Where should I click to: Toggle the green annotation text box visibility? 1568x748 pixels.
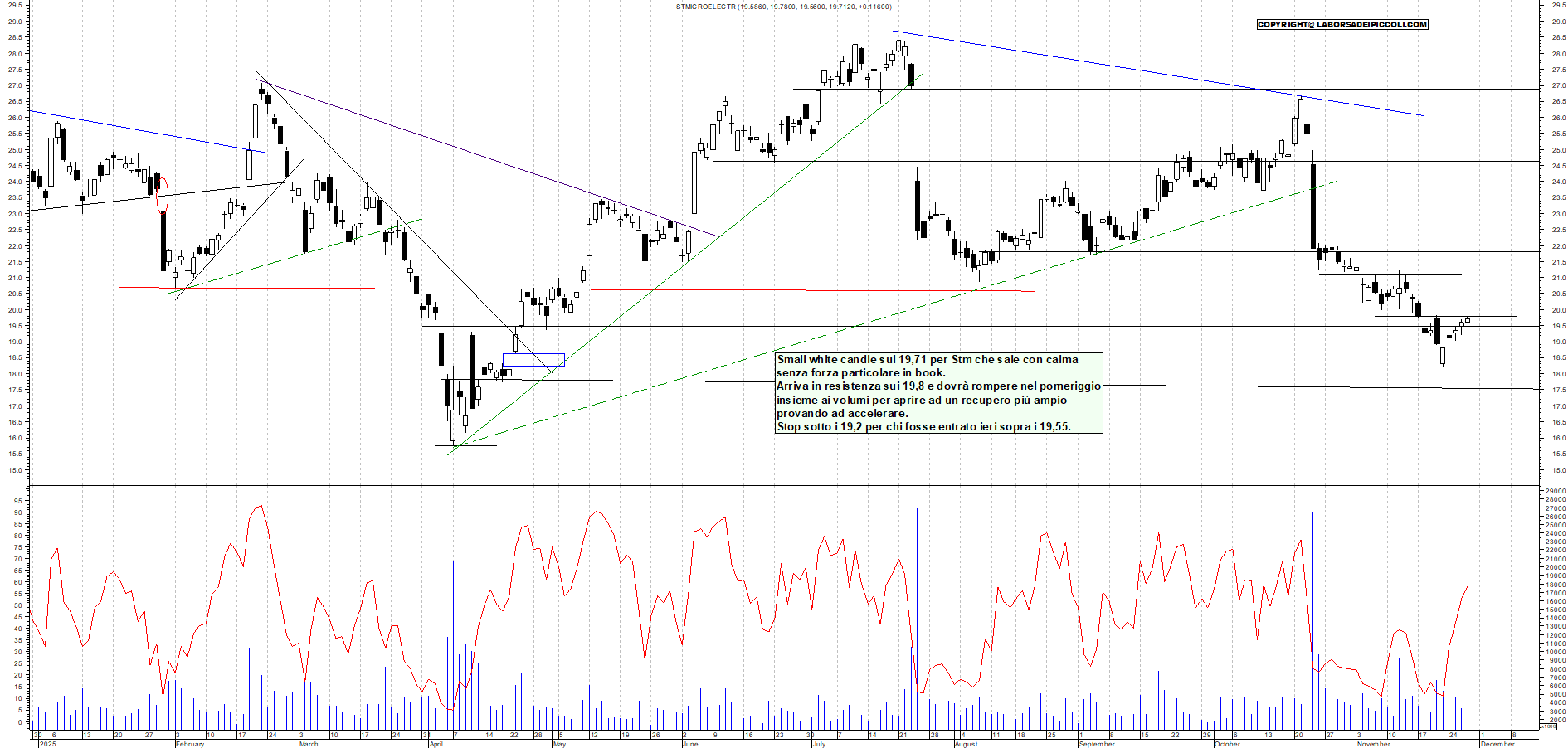point(937,394)
